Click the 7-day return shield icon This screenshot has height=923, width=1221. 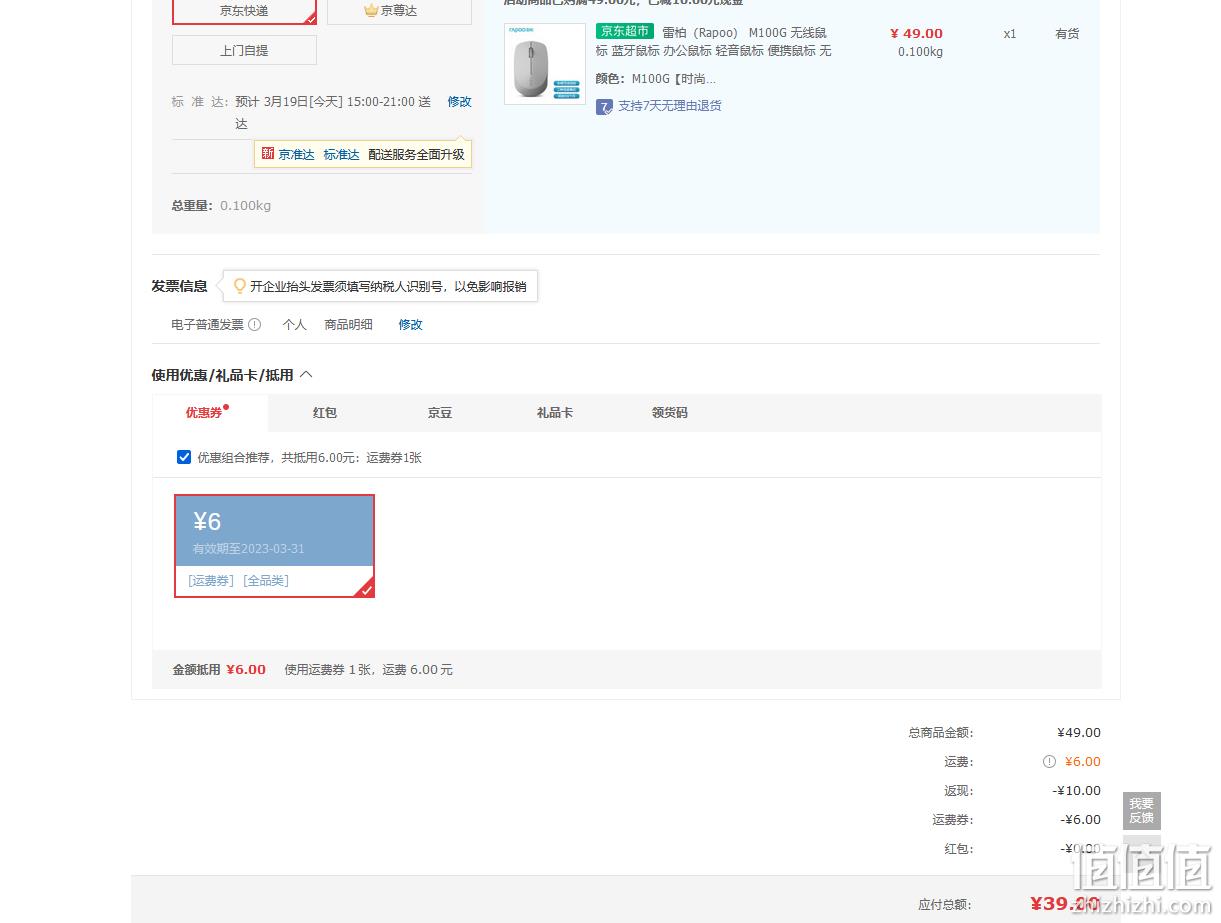pos(604,106)
